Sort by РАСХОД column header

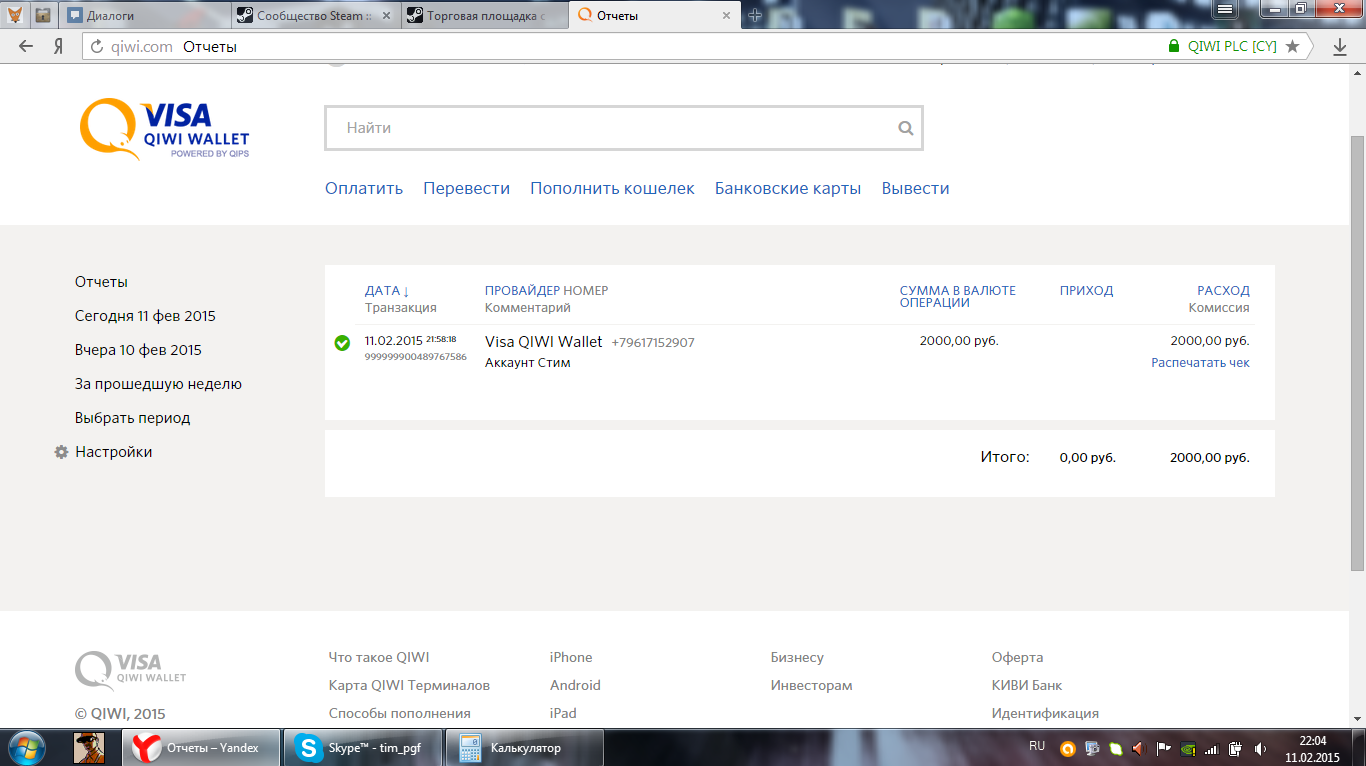[1223, 291]
